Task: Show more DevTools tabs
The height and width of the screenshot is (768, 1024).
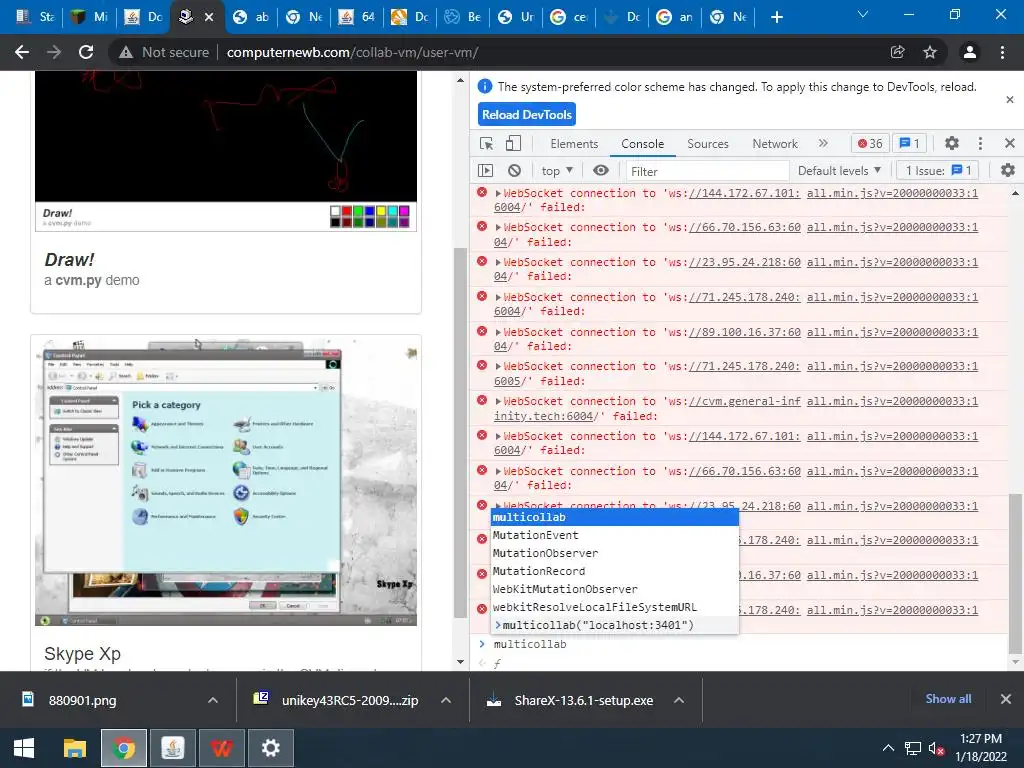Action: click(823, 143)
